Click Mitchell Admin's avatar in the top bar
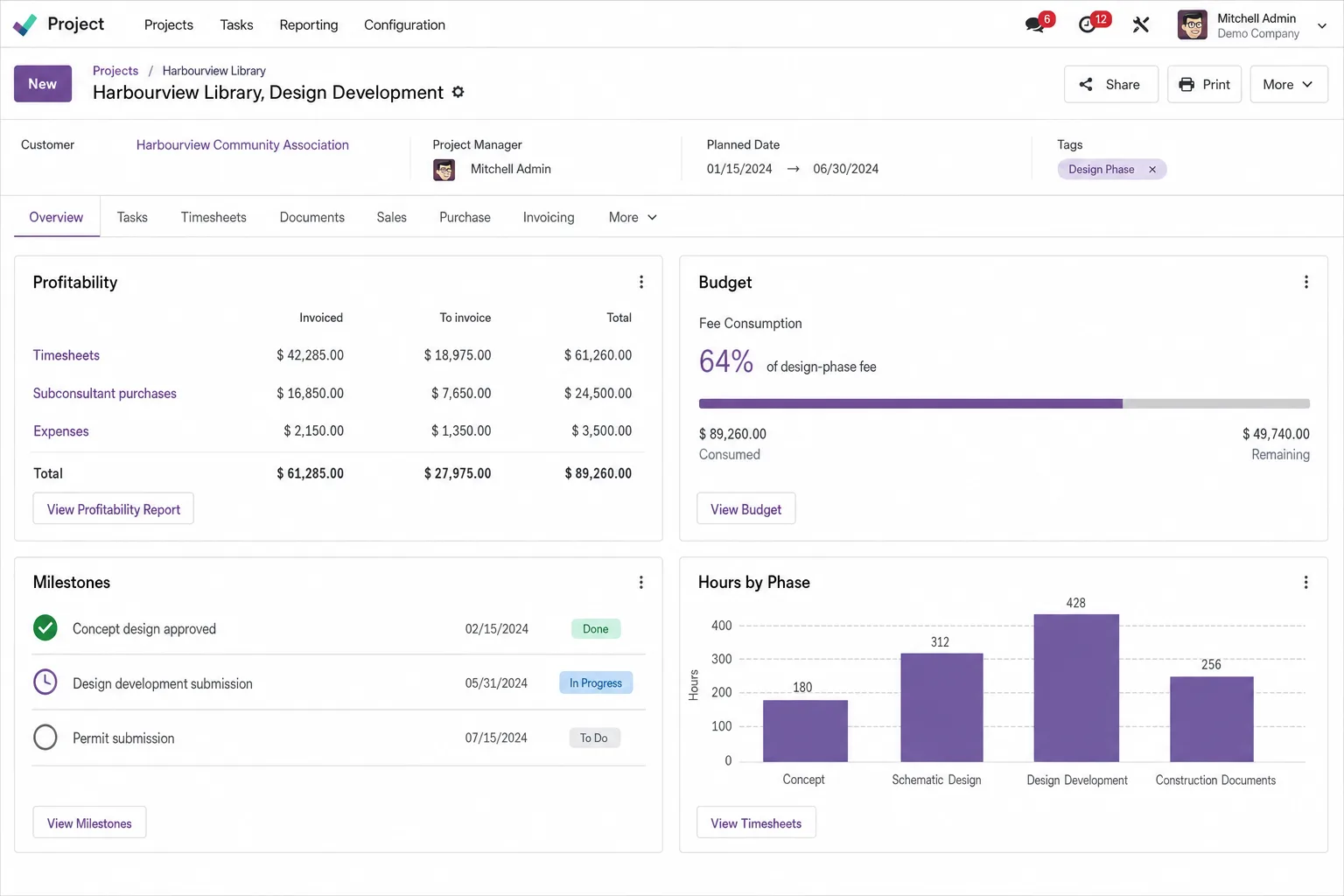1344x896 pixels. (1192, 24)
